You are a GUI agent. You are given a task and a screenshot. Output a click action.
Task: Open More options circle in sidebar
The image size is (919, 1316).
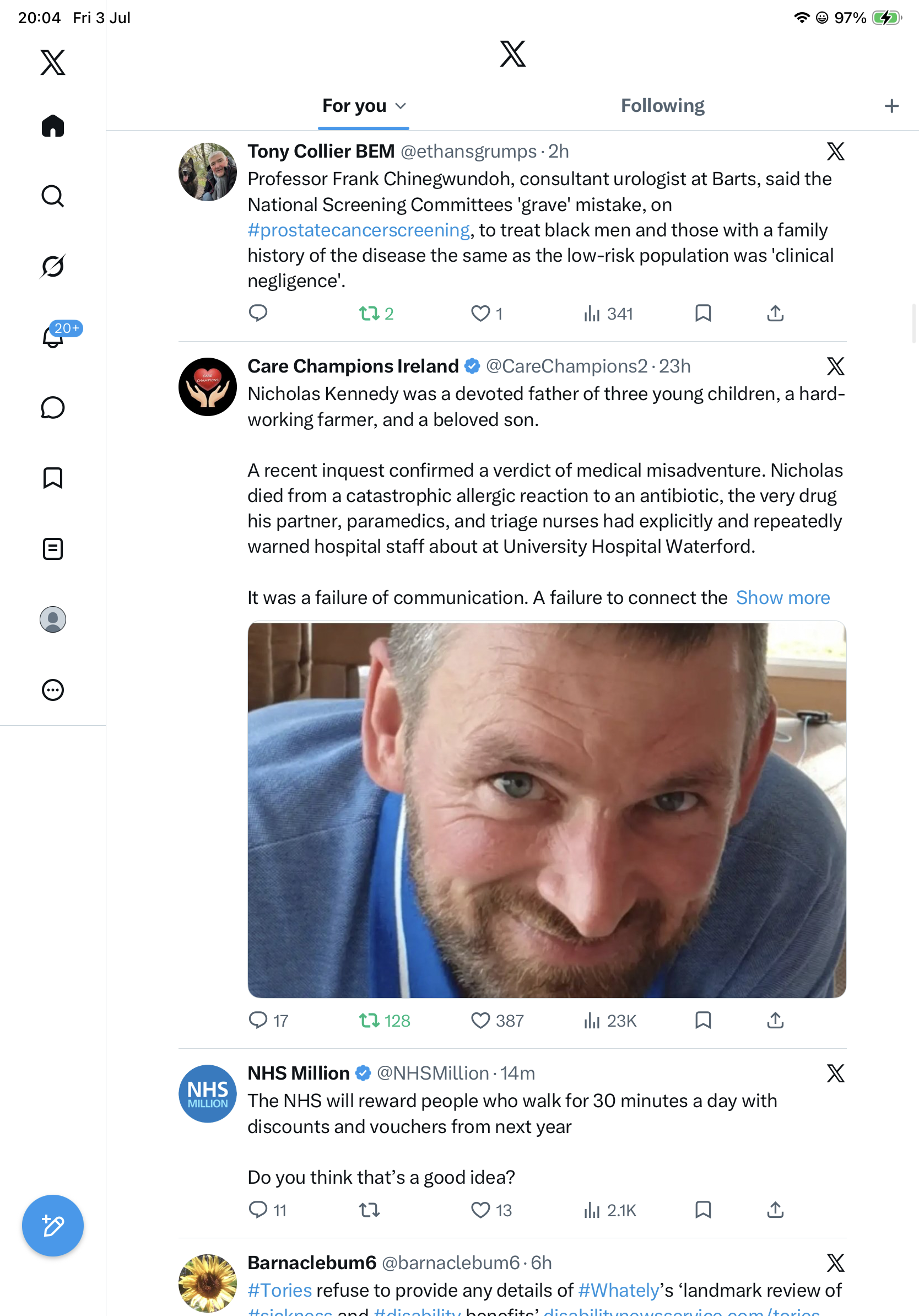pos(53,690)
